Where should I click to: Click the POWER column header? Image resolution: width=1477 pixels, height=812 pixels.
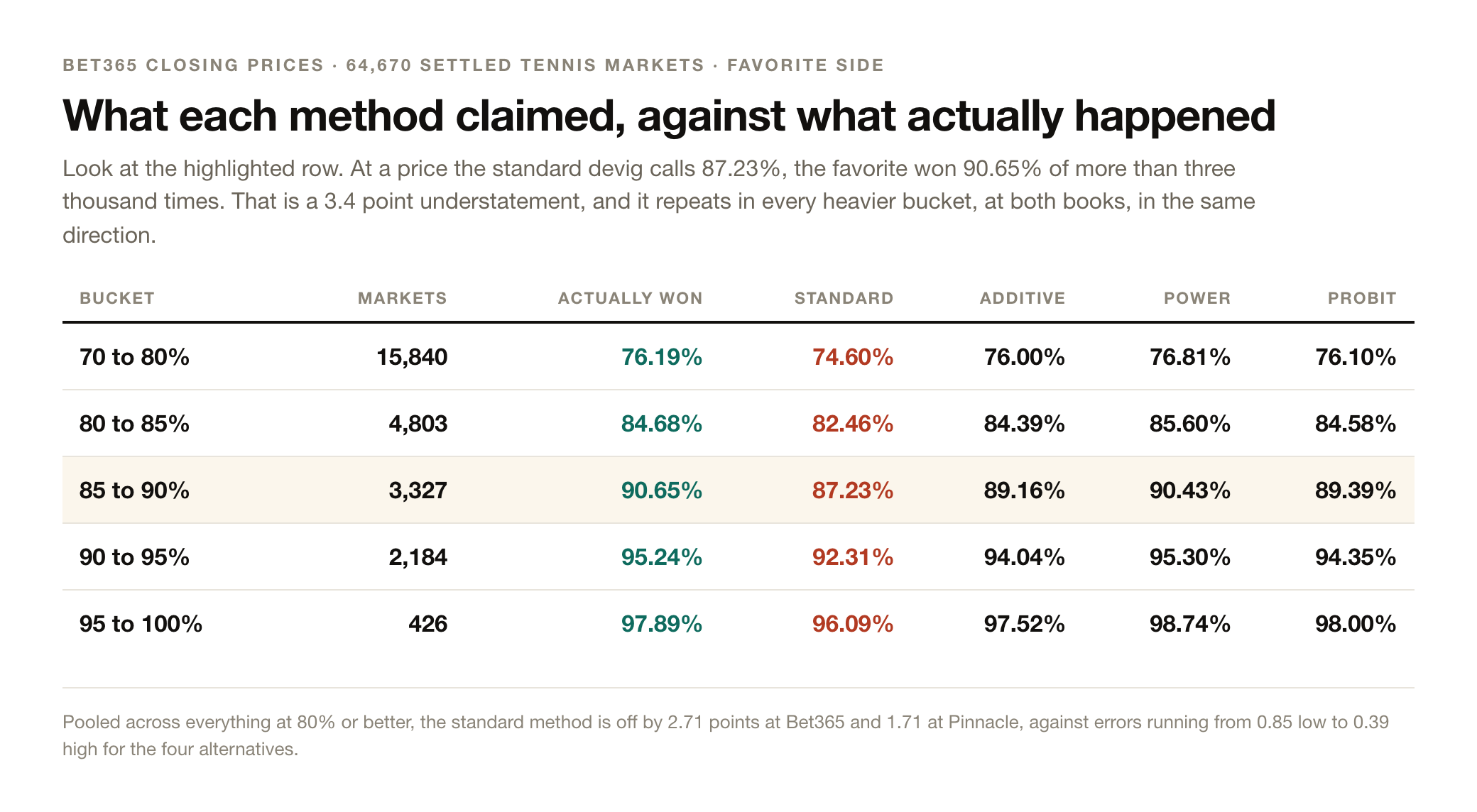point(1197,298)
